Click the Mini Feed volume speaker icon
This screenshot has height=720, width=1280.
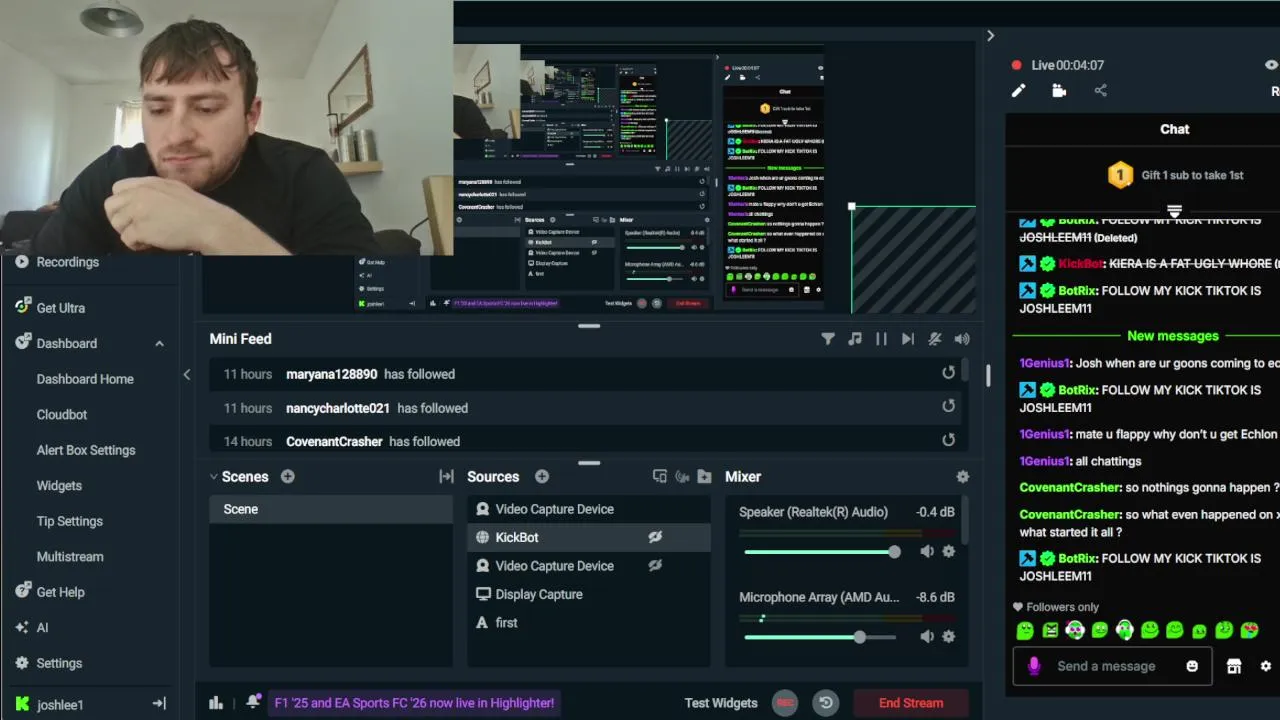962,339
